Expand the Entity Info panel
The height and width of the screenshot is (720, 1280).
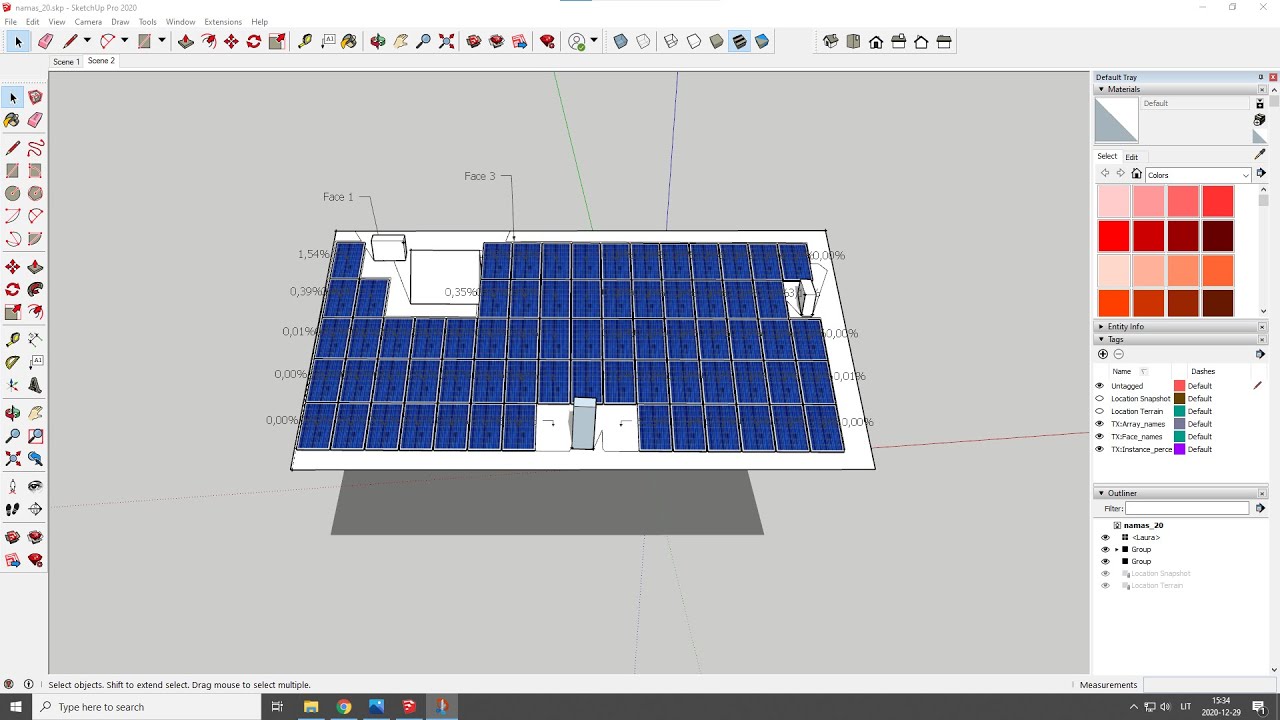point(1102,327)
